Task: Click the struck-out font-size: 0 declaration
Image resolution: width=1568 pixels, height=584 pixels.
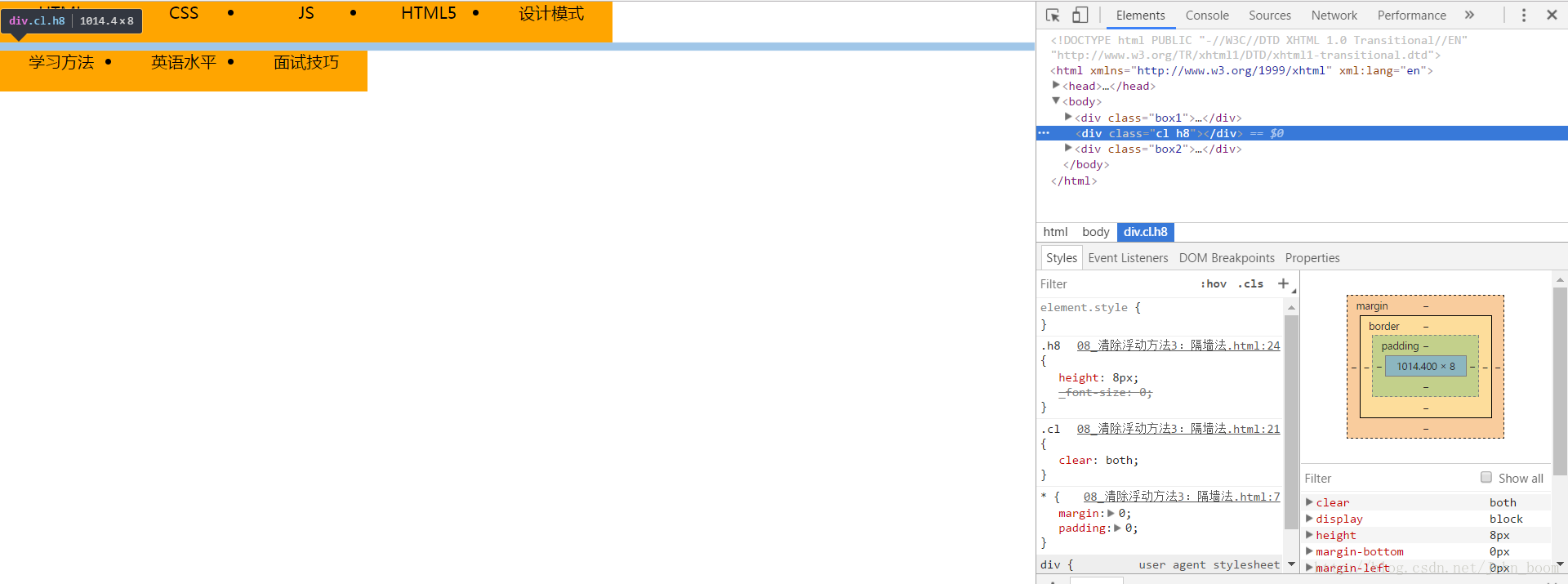Action: pos(1105,393)
